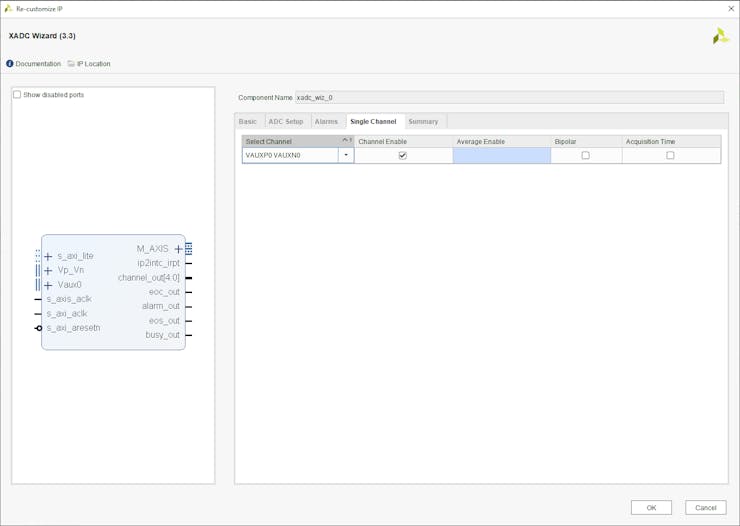Switch to the Basic tab
The height and width of the screenshot is (526, 740).
[x=248, y=121]
